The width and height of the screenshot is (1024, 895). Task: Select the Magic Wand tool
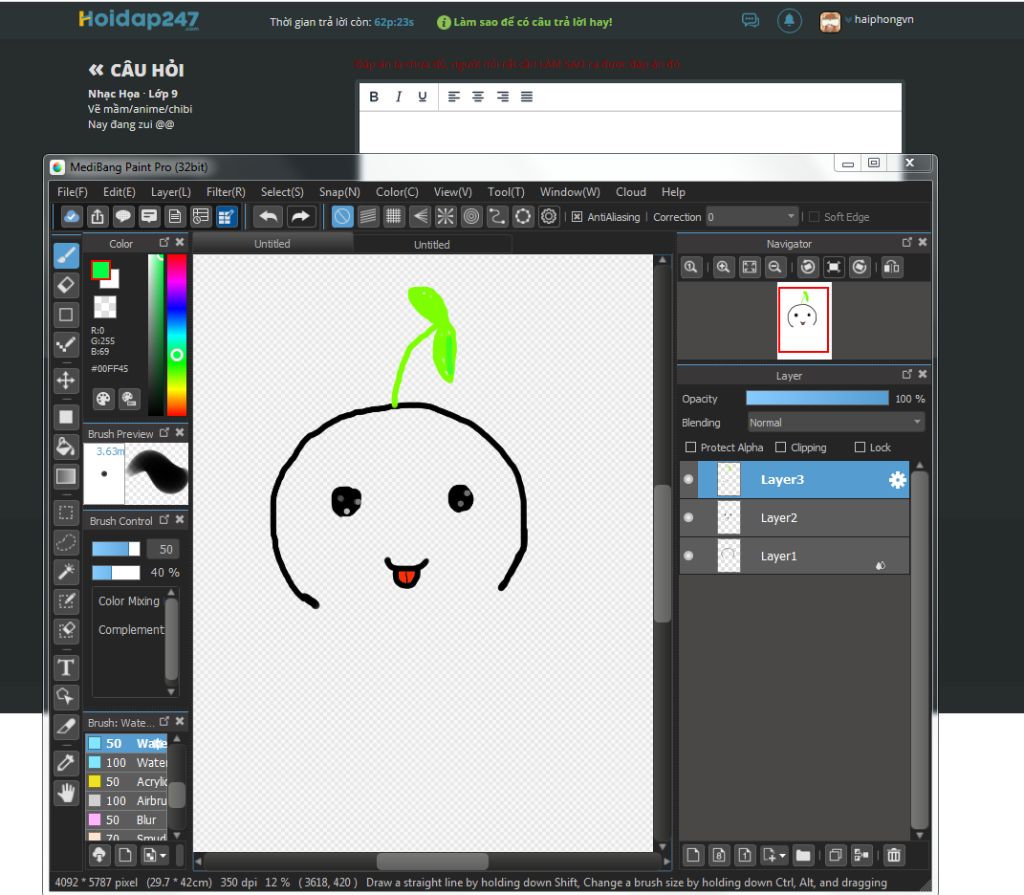66,572
